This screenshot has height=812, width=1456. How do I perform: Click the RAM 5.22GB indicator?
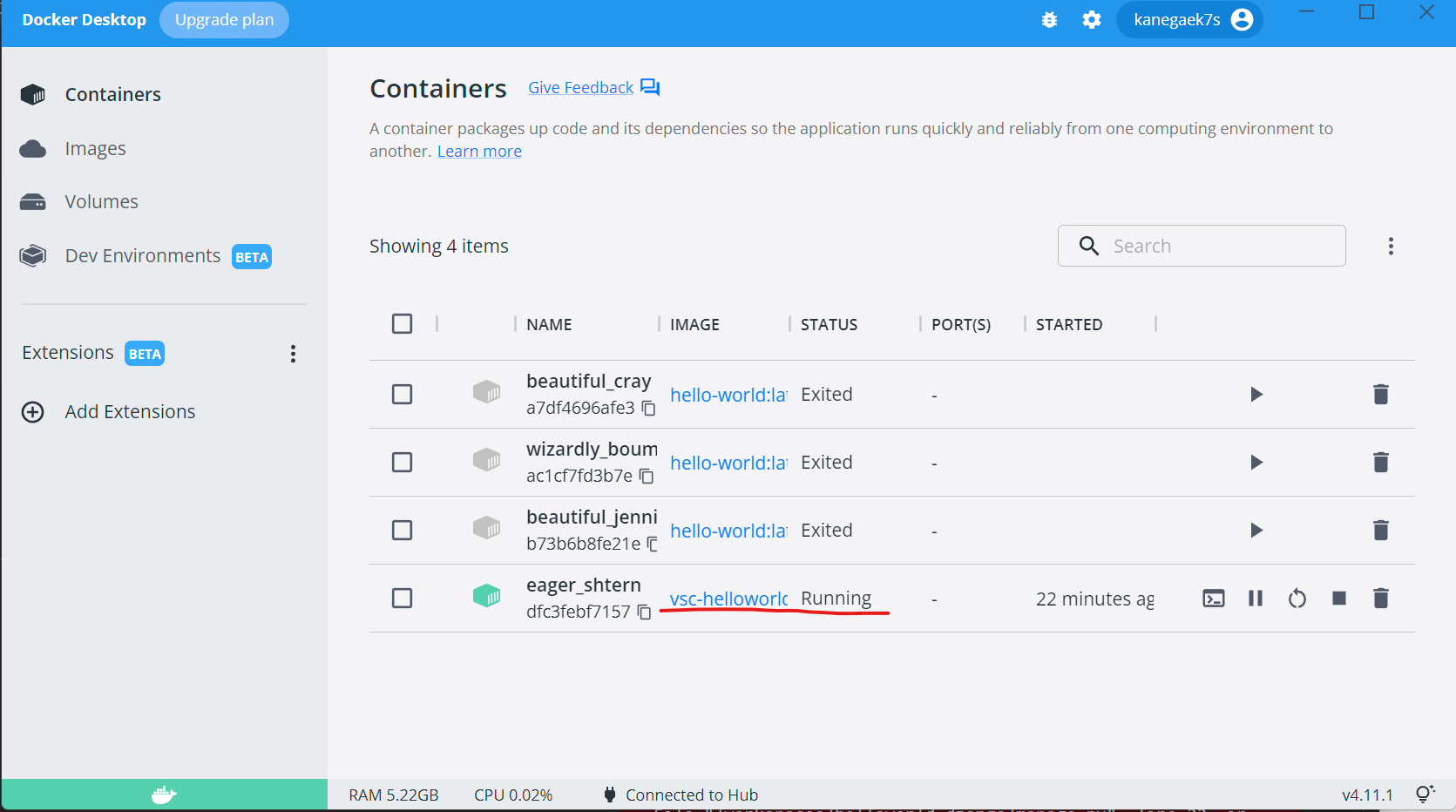pyautogui.click(x=394, y=795)
